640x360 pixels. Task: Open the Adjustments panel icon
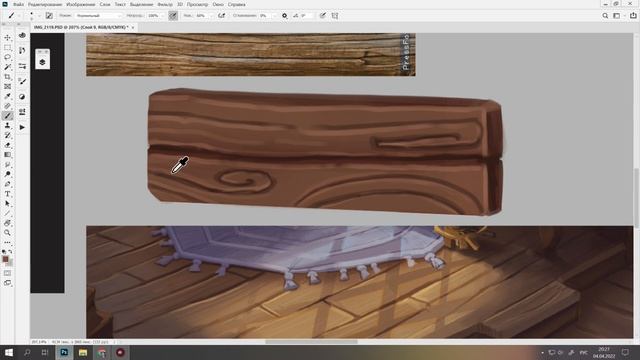pos(22,97)
